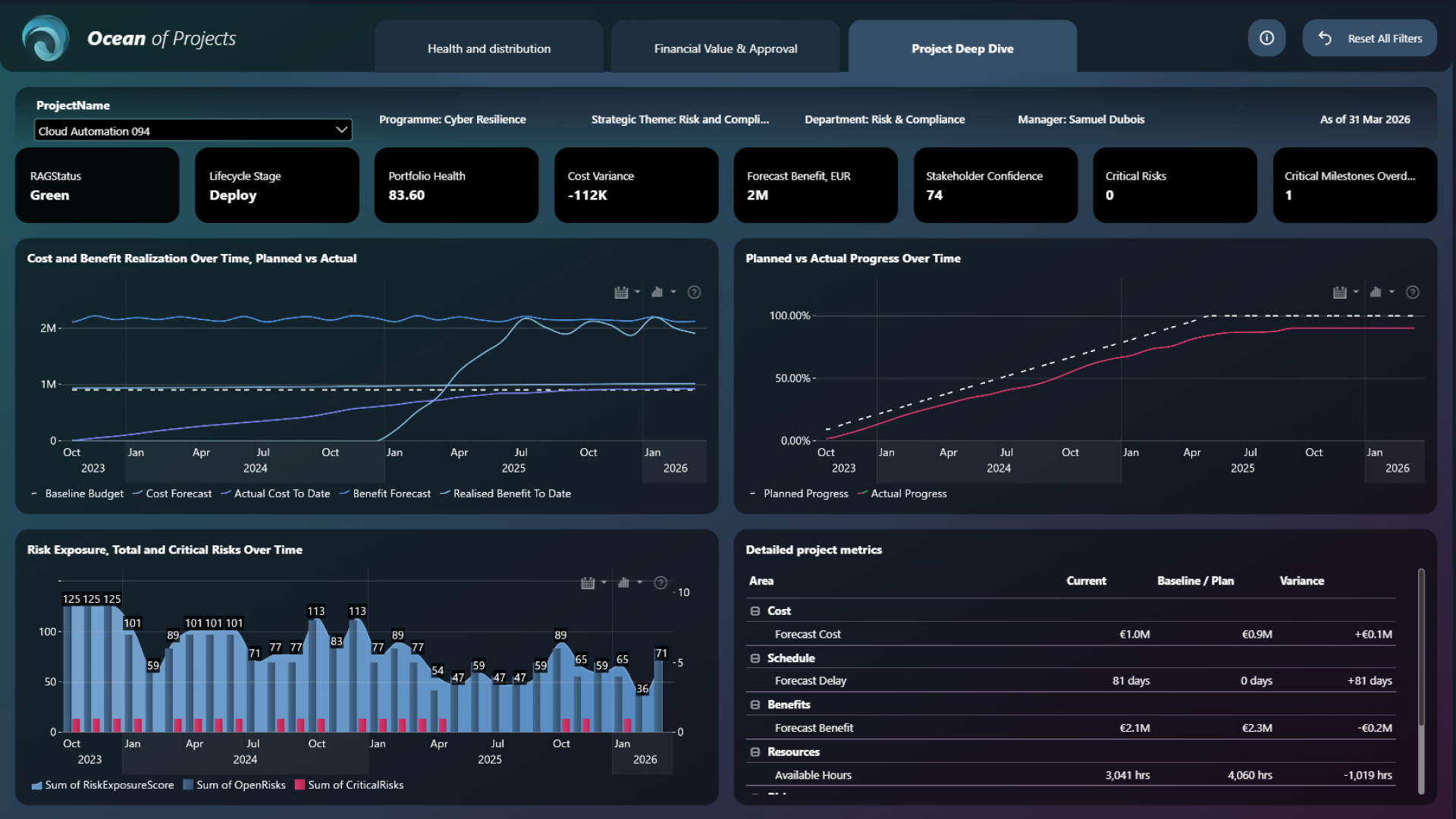
Task: Collapse the Benefits row group
Action: point(755,704)
